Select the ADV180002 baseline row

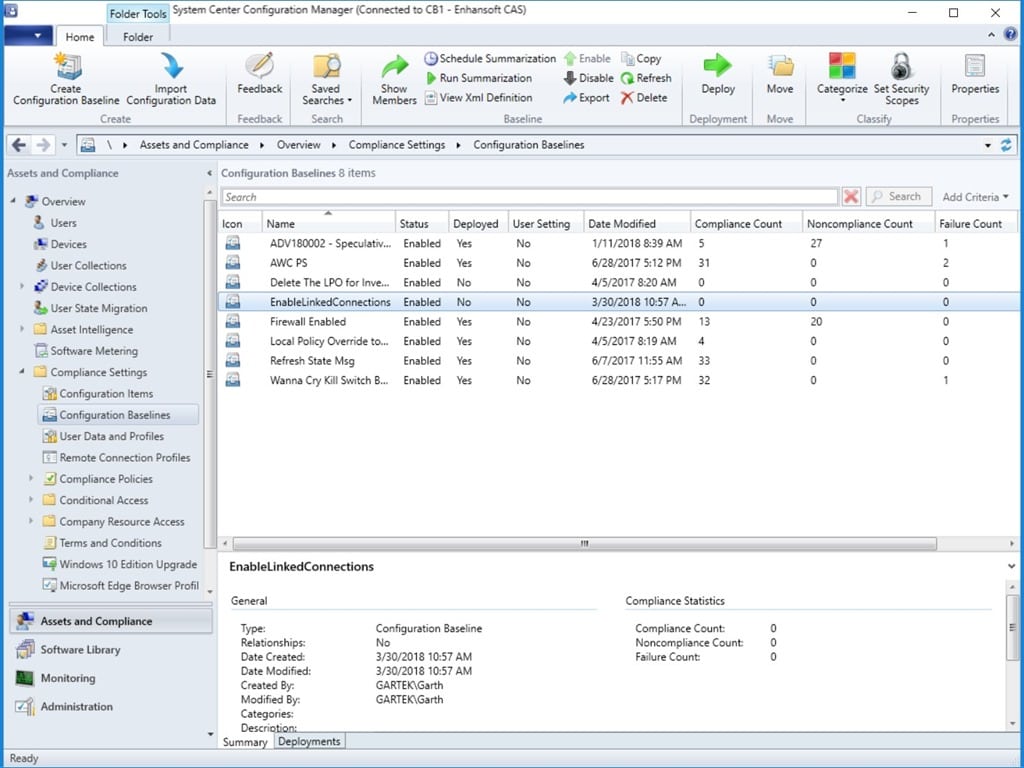pos(620,243)
